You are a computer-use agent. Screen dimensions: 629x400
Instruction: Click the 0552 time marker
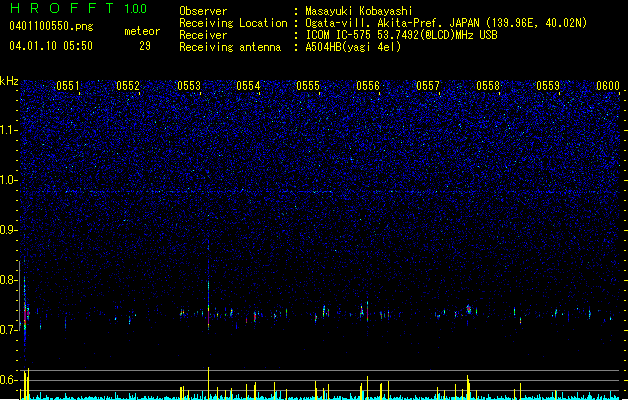128,86
